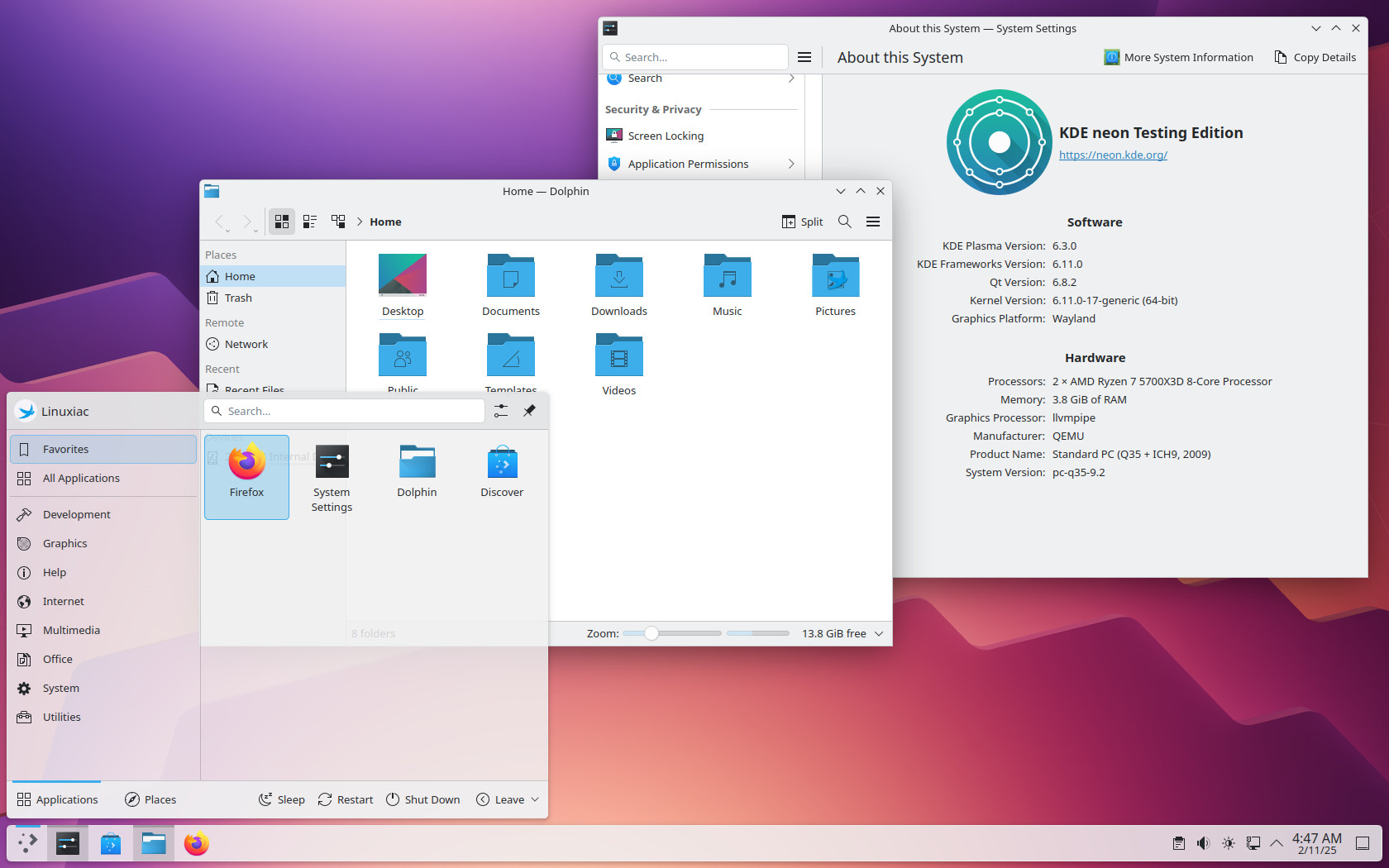
Task: Open the Downloads folder in Dolphin
Action: 619,285
